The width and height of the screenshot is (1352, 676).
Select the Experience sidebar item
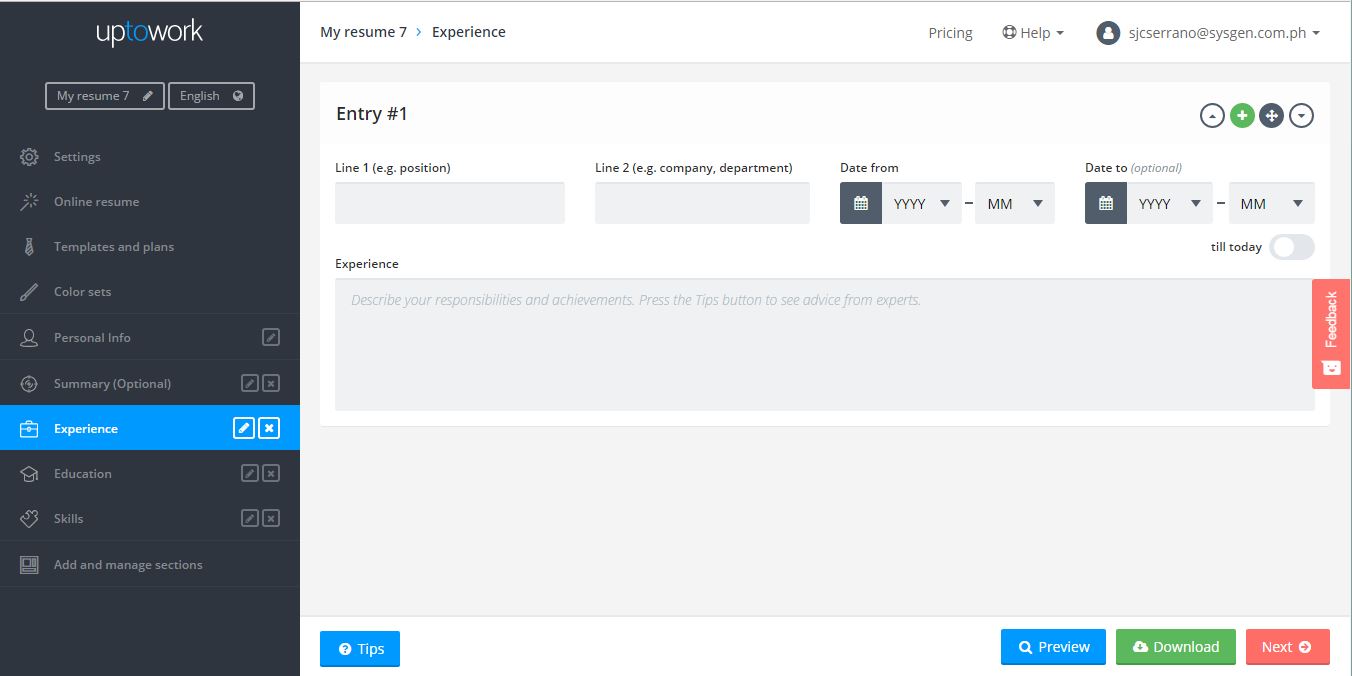coord(150,428)
